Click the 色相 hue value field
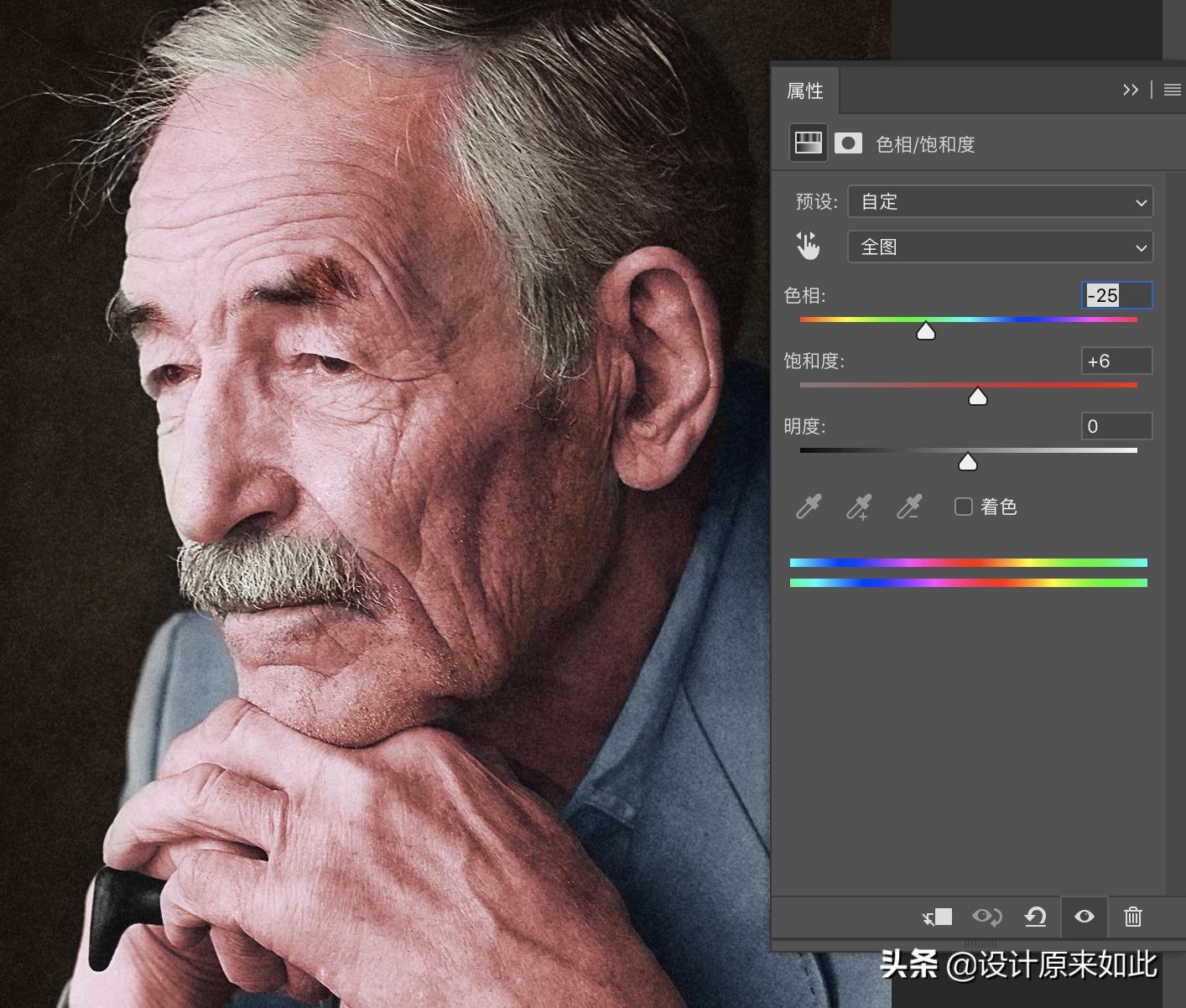1186x1008 pixels. tap(1116, 295)
